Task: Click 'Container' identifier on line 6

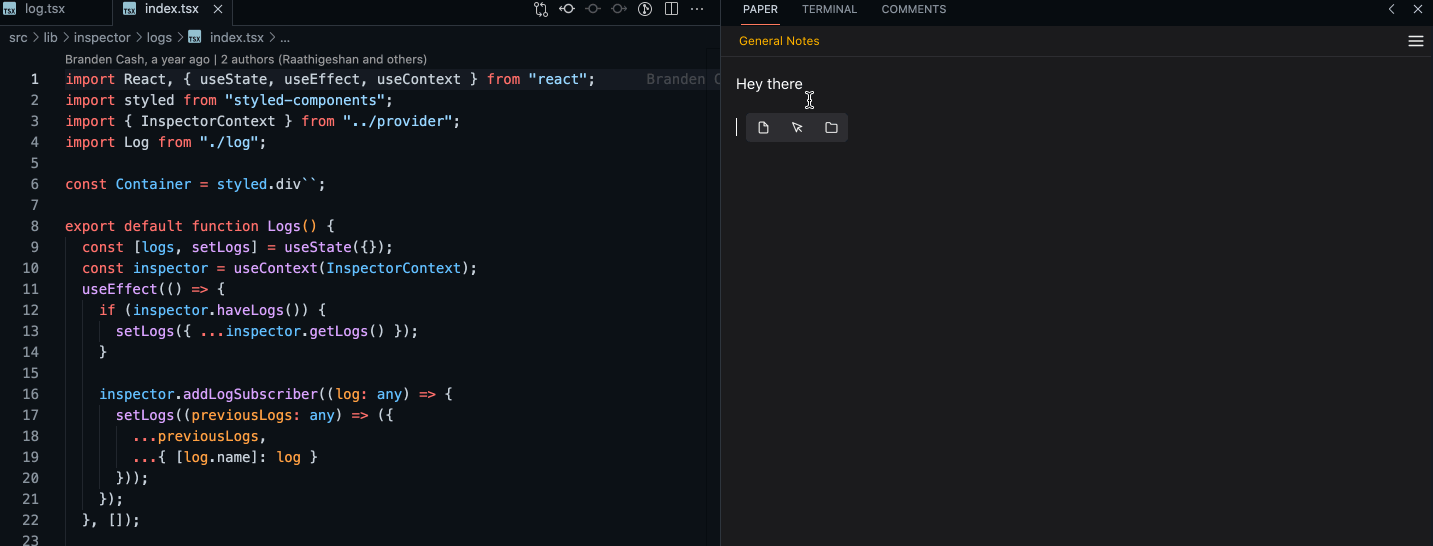Action: [153, 184]
